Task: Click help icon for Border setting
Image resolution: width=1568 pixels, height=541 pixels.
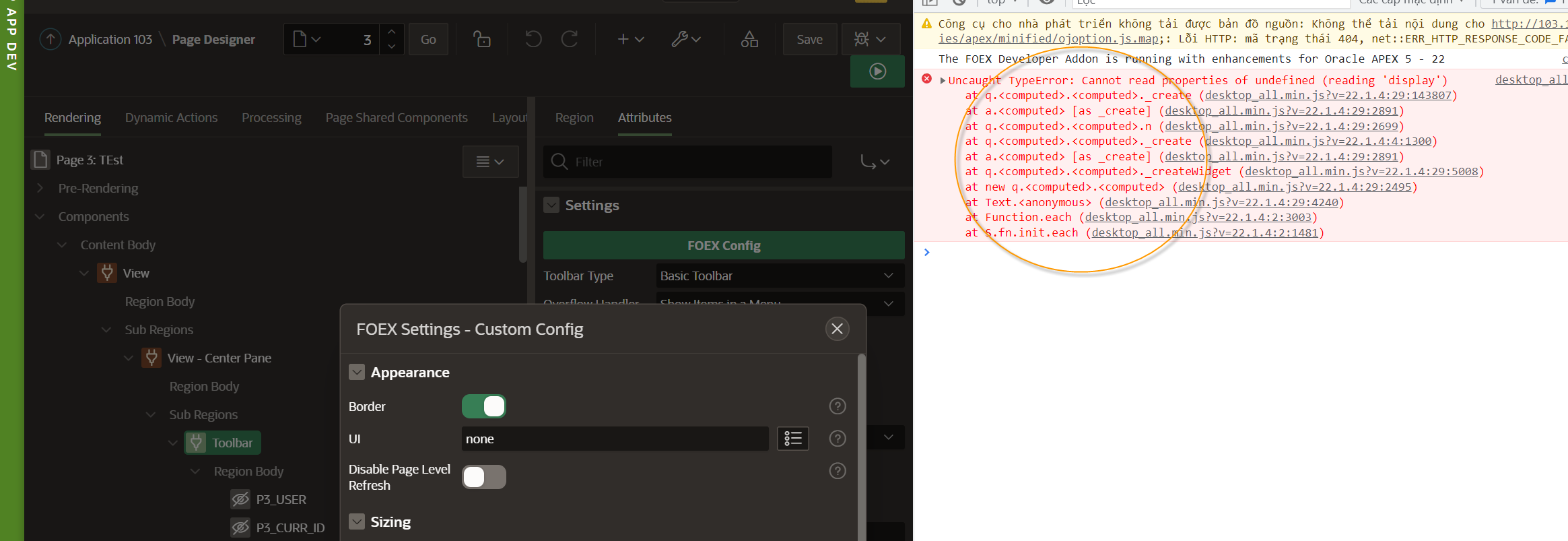Action: coord(837,406)
